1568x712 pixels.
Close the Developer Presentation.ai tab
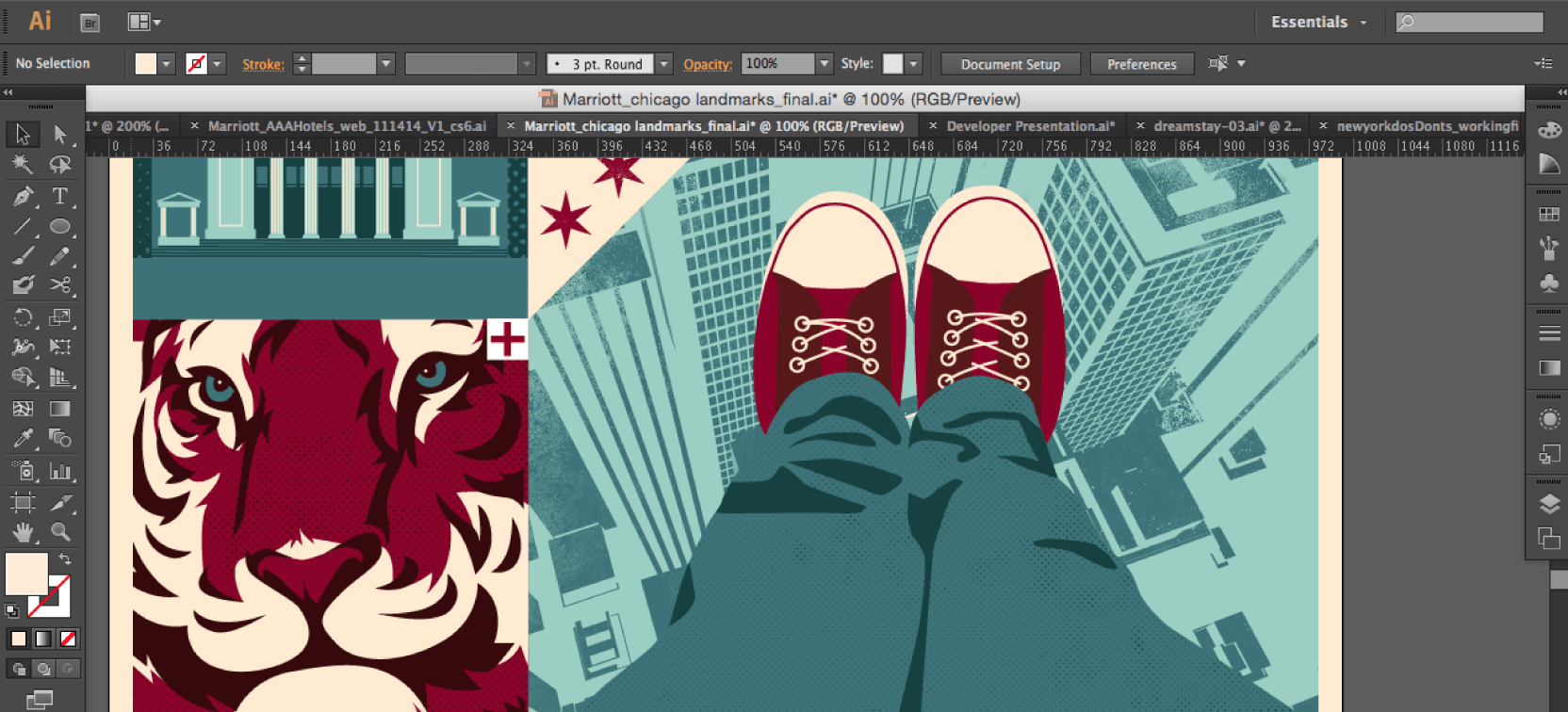point(933,125)
